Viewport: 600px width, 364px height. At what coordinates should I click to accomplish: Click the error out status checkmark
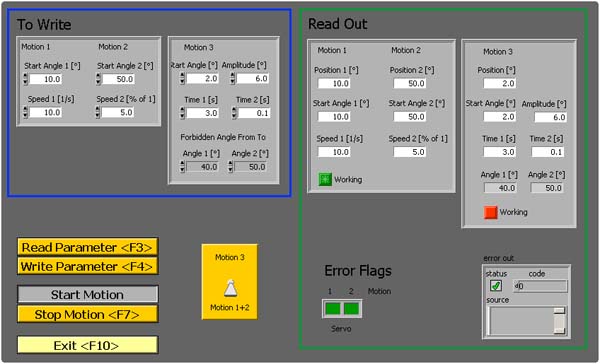pyautogui.click(x=496, y=286)
